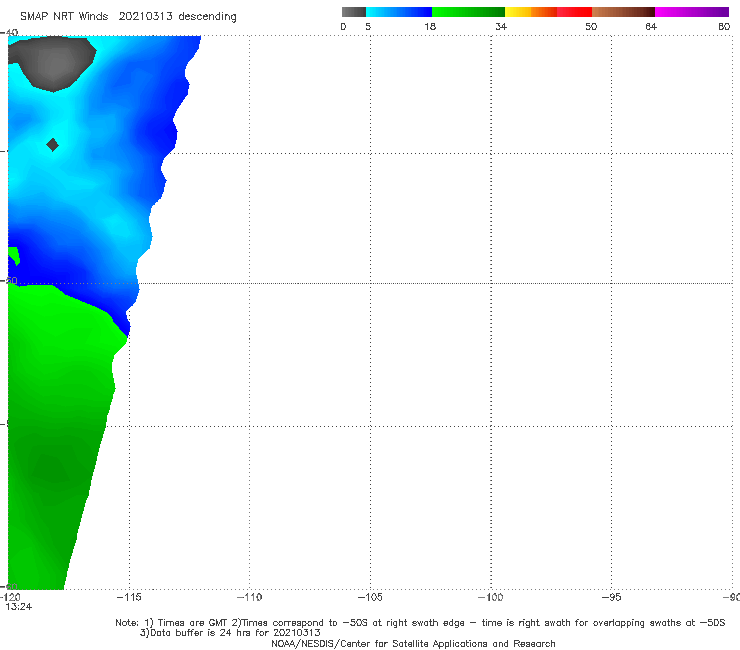Click the color scale label '18'
The height and width of the screenshot is (650, 740).
pyautogui.click(x=430, y=26)
